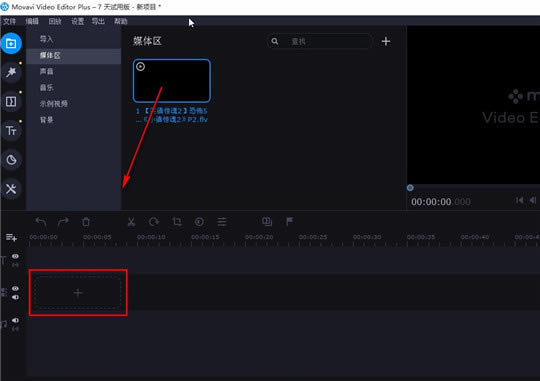This screenshot has height=381, width=540.
Task: Click the 00:00:30 mark on ruler
Action: pos(367,237)
